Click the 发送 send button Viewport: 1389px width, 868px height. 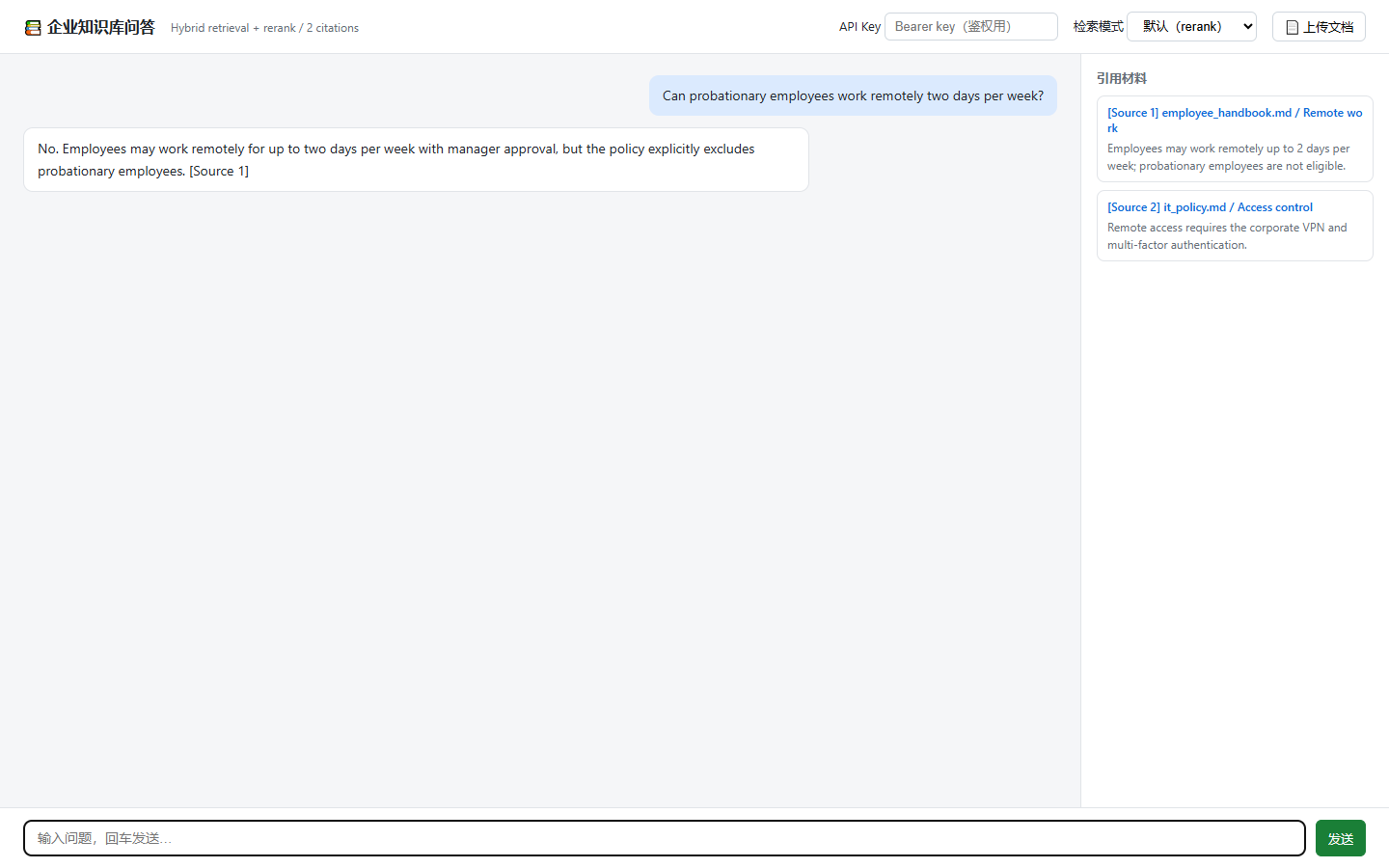click(1341, 838)
